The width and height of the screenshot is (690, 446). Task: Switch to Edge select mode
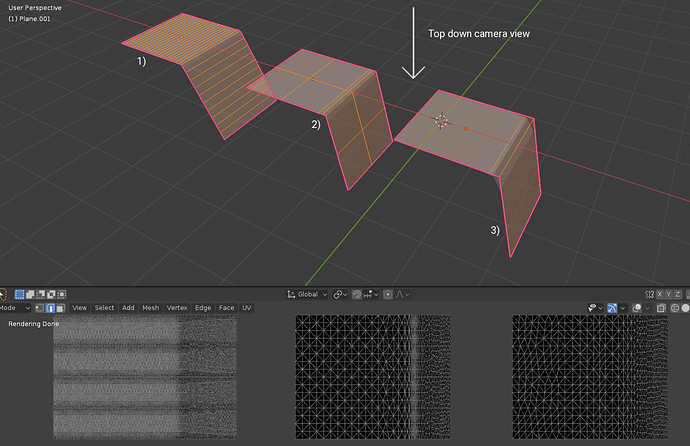(50, 308)
